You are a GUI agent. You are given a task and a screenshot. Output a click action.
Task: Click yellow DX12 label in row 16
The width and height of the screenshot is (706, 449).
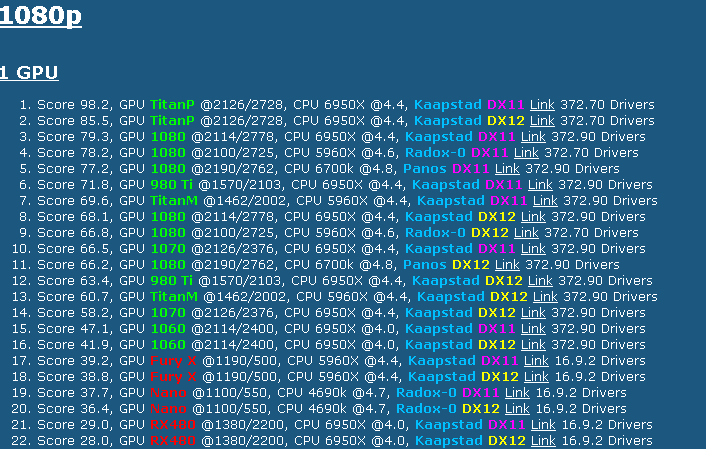[x=497, y=345]
